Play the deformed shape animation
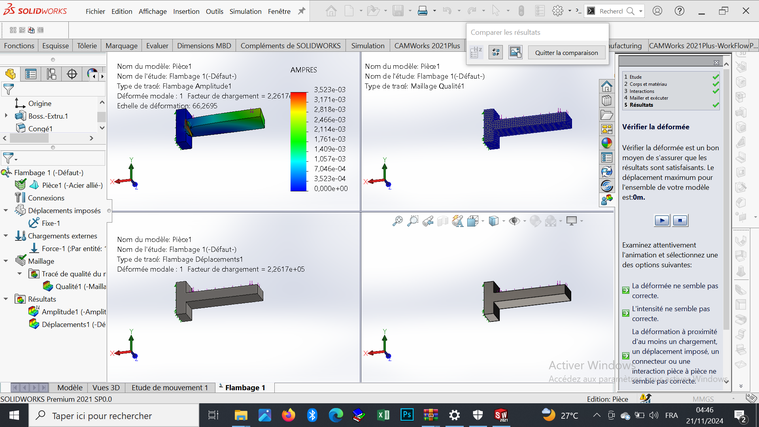Image resolution: width=759 pixels, height=427 pixels. [x=662, y=220]
